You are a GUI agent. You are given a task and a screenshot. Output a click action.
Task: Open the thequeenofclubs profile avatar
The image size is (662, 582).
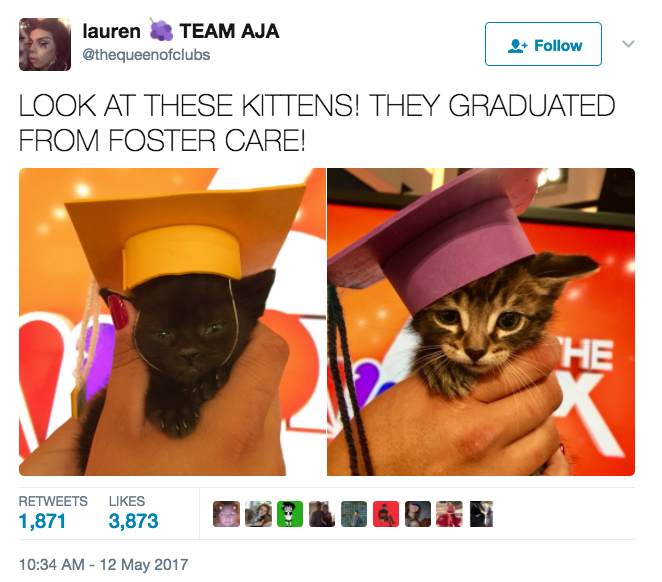(45, 44)
